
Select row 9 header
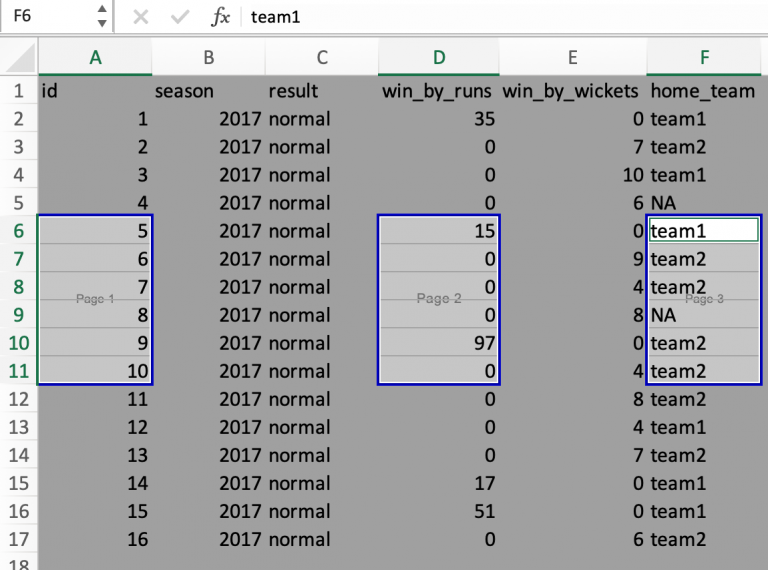tap(19, 315)
